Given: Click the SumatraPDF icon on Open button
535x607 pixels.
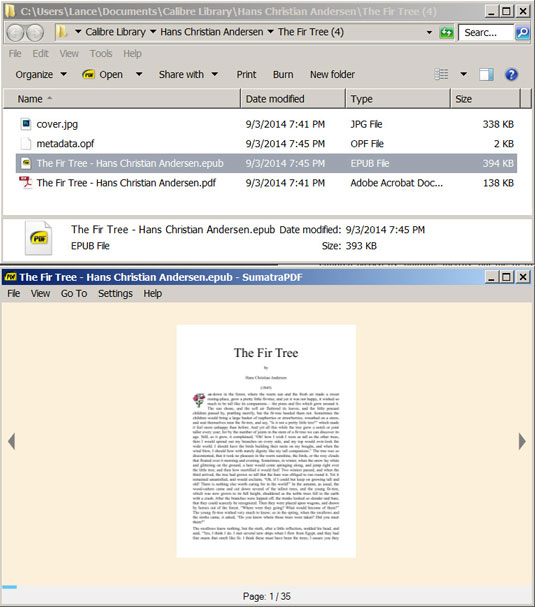Looking at the screenshot, I should [x=89, y=74].
